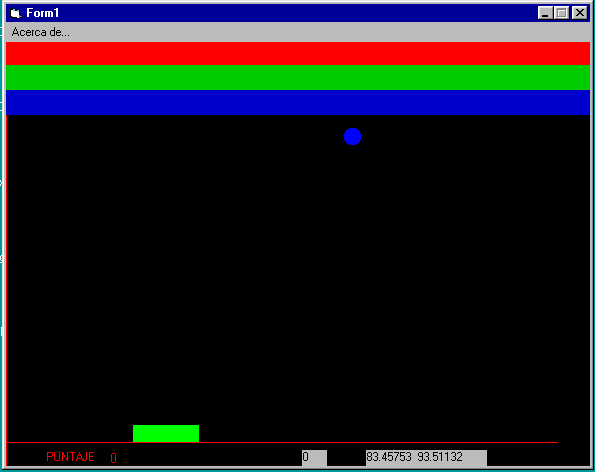This screenshot has width=595, height=472.
Task: Click the red score value 0
Action: [113, 458]
